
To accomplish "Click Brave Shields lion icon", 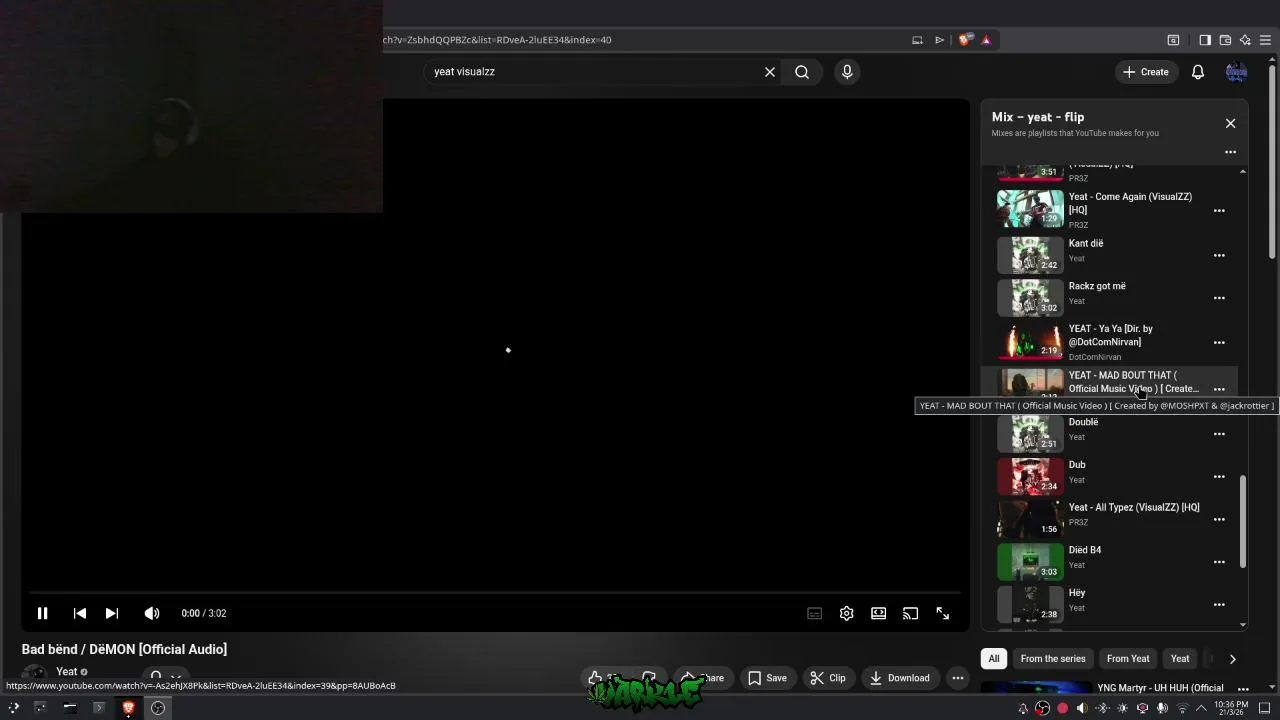I will coord(964,40).
